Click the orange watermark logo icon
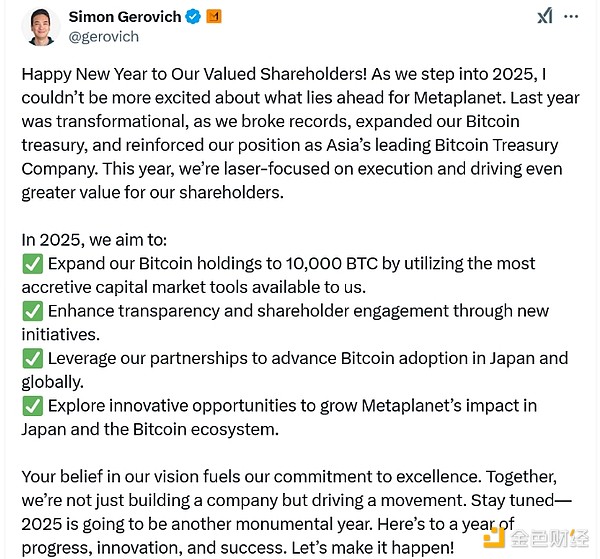 pos(495,537)
